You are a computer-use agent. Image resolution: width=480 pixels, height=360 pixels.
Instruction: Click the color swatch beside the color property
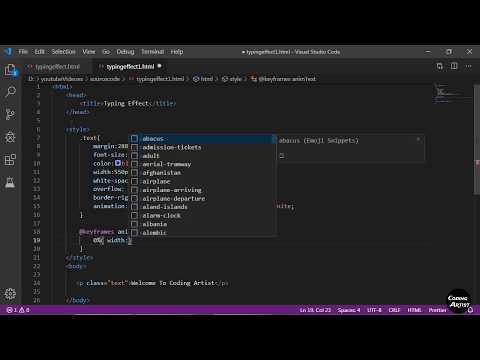click(x=118, y=163)
